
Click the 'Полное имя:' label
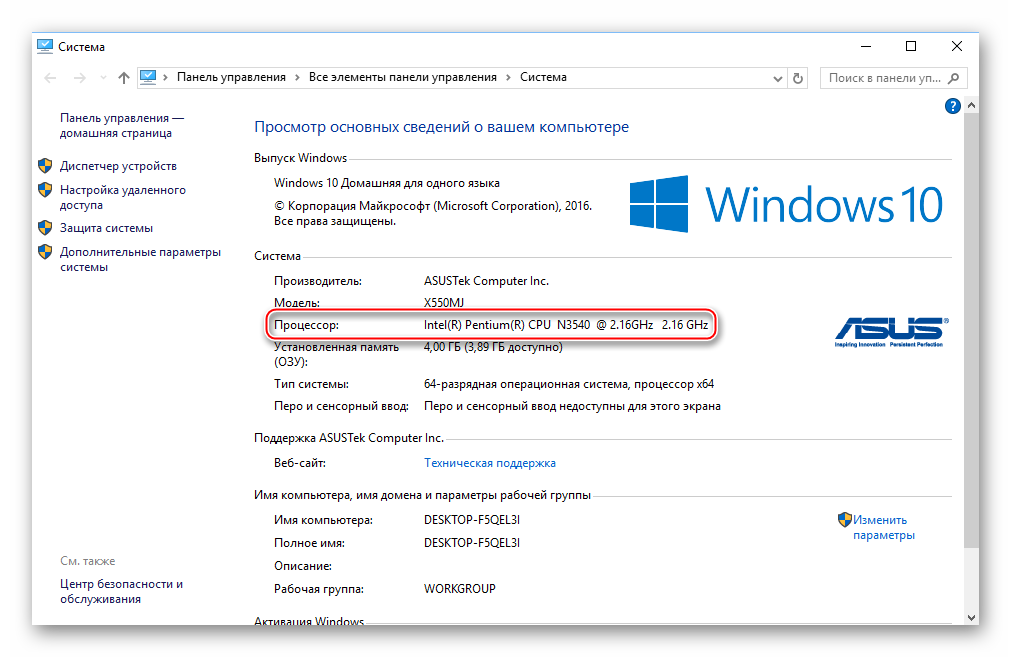[x=309, y=543]
